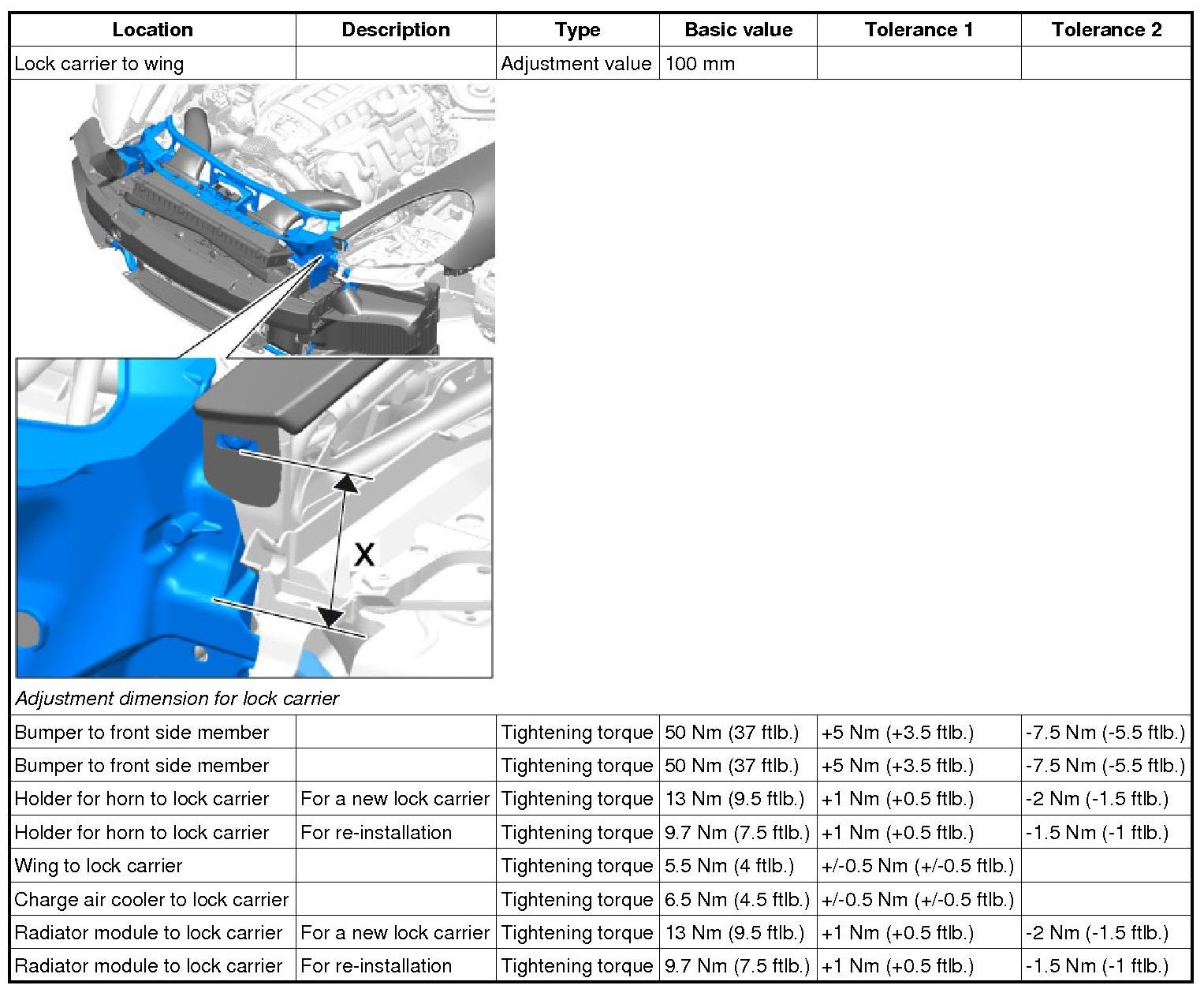This screenshot has width=1204, height=989.
Task: Click the Adjustment value type cell
Action: (576, 64)
